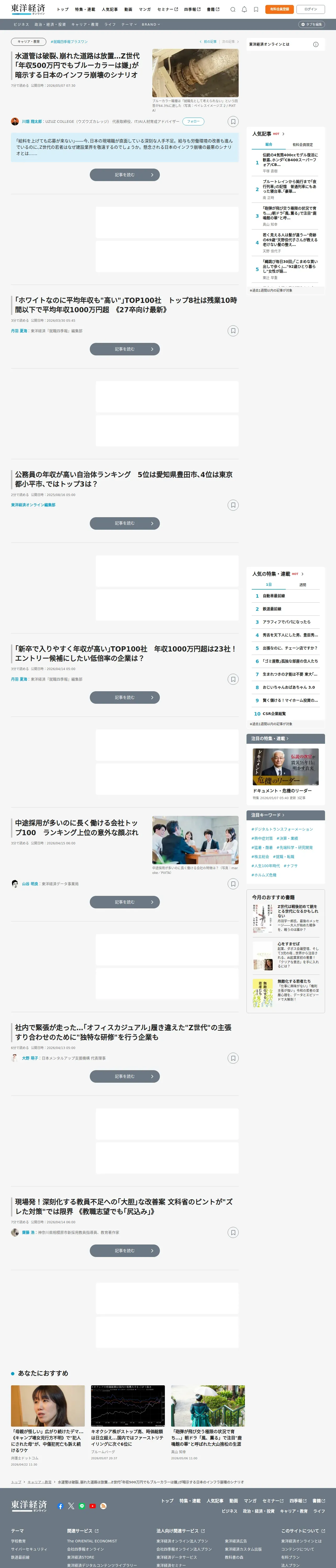336x1568 pixels.
Task: Click the 東洋経済オンライン logo in header
Action: point(28,9)
